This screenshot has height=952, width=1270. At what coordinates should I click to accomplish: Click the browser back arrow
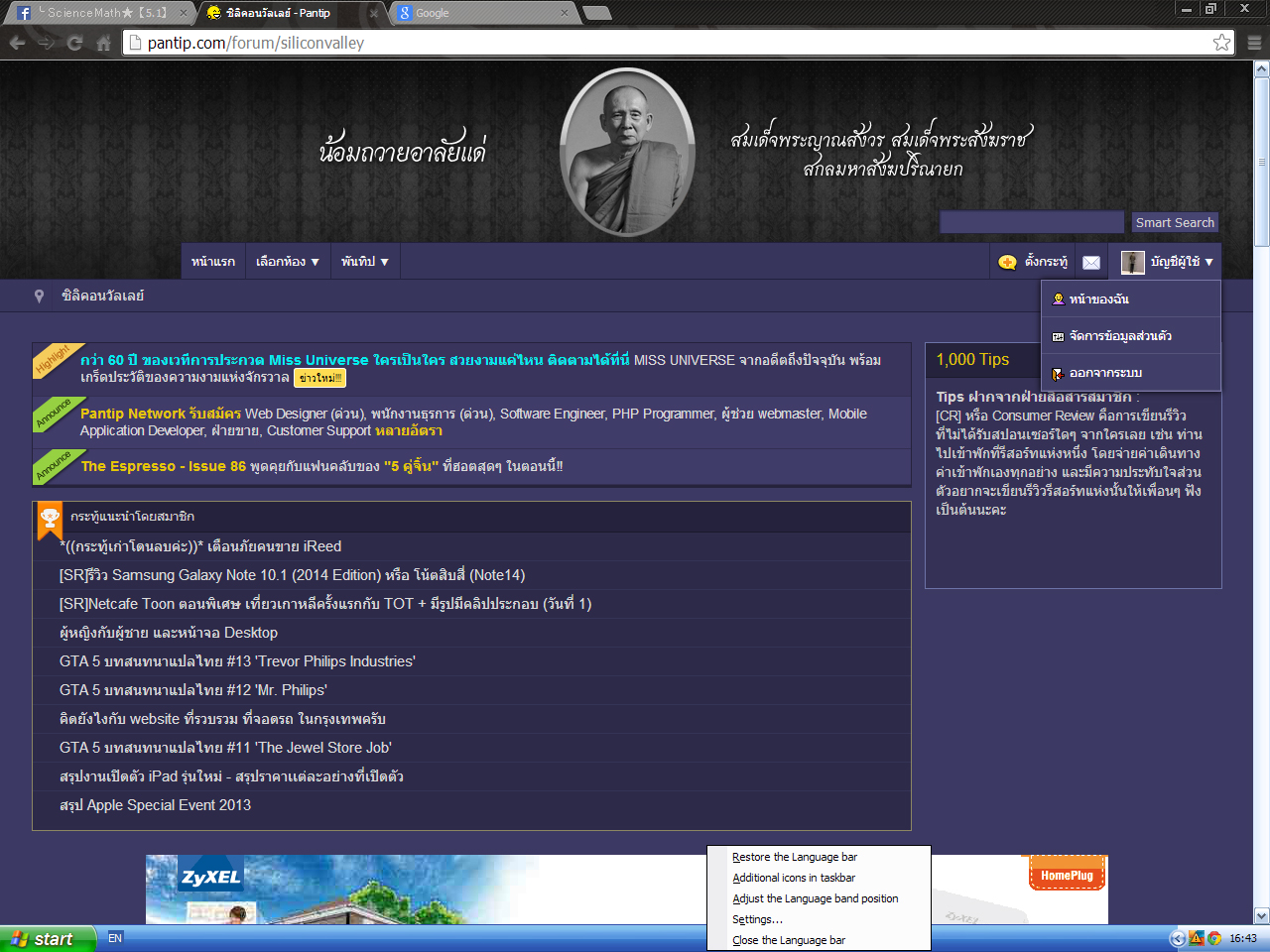point(17,43)
